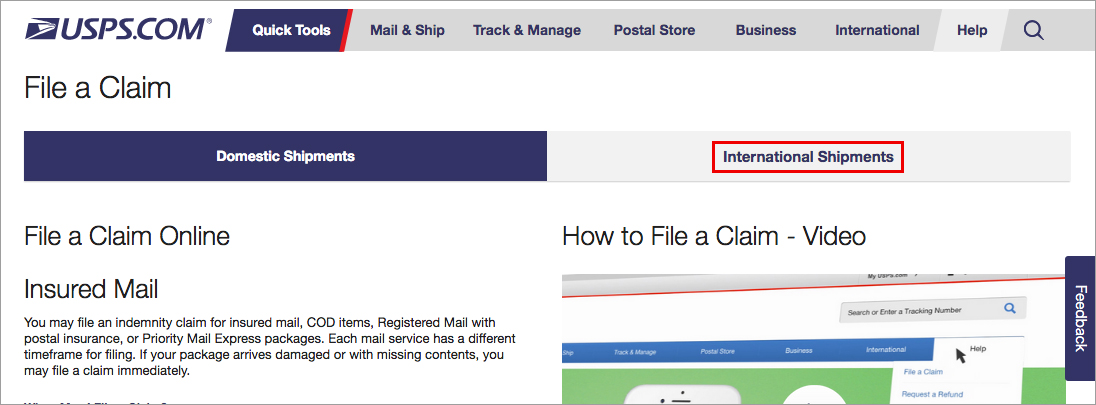
Task: Open Help in the top gray navigation bar
Action: pyautogui.click(x=972, y=30)
